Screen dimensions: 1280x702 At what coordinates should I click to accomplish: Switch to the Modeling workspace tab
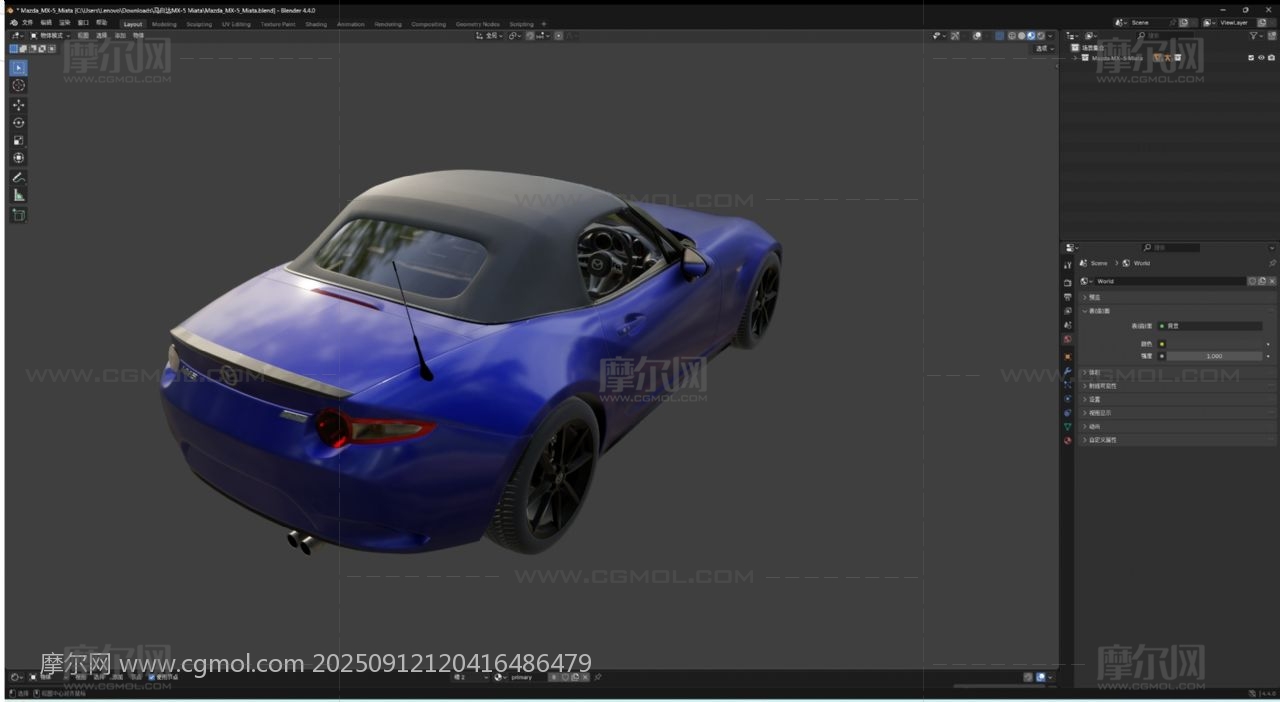164,24
